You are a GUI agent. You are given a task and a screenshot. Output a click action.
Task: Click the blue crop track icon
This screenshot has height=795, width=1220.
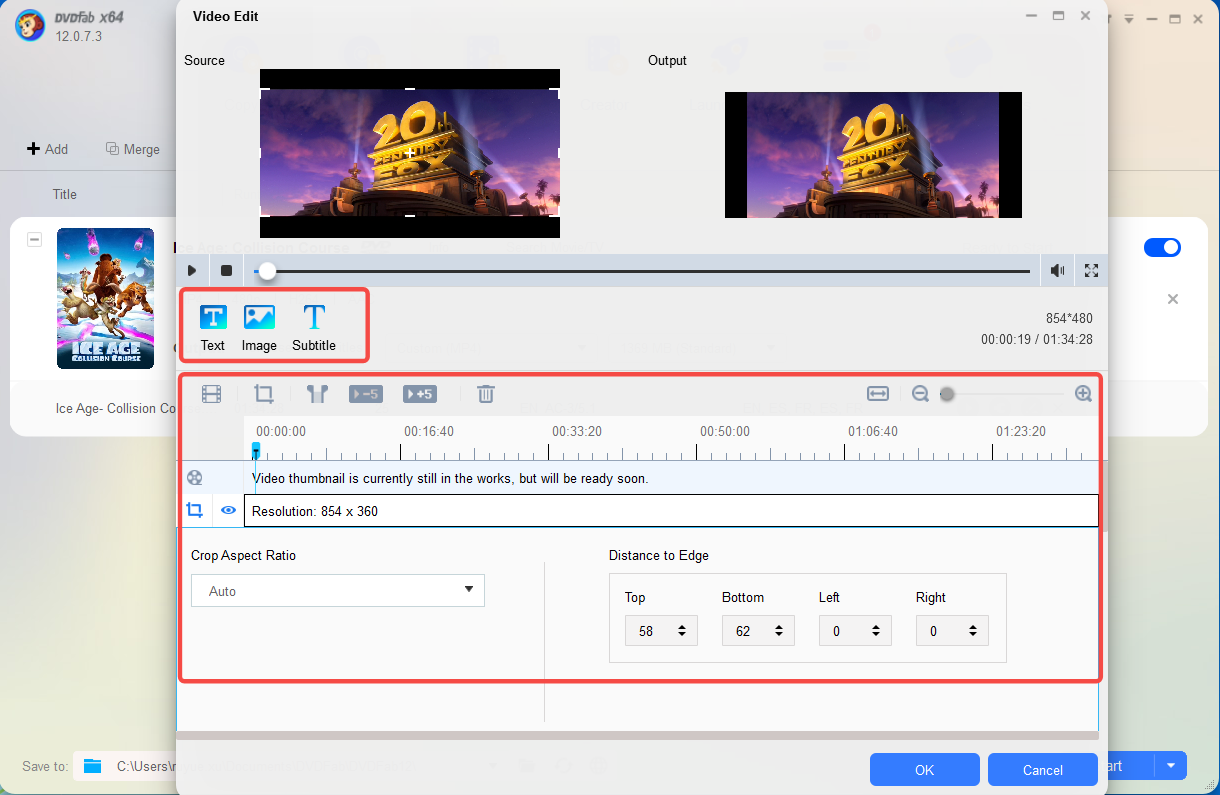(195, 510)
